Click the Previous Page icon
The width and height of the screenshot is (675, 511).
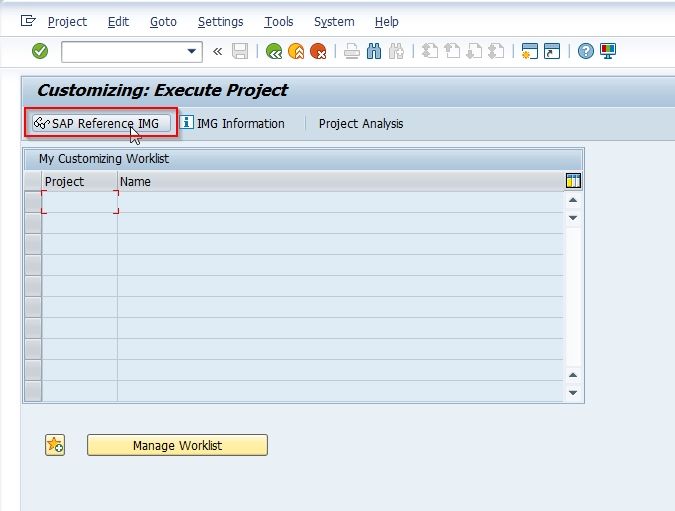coord(452,51)
